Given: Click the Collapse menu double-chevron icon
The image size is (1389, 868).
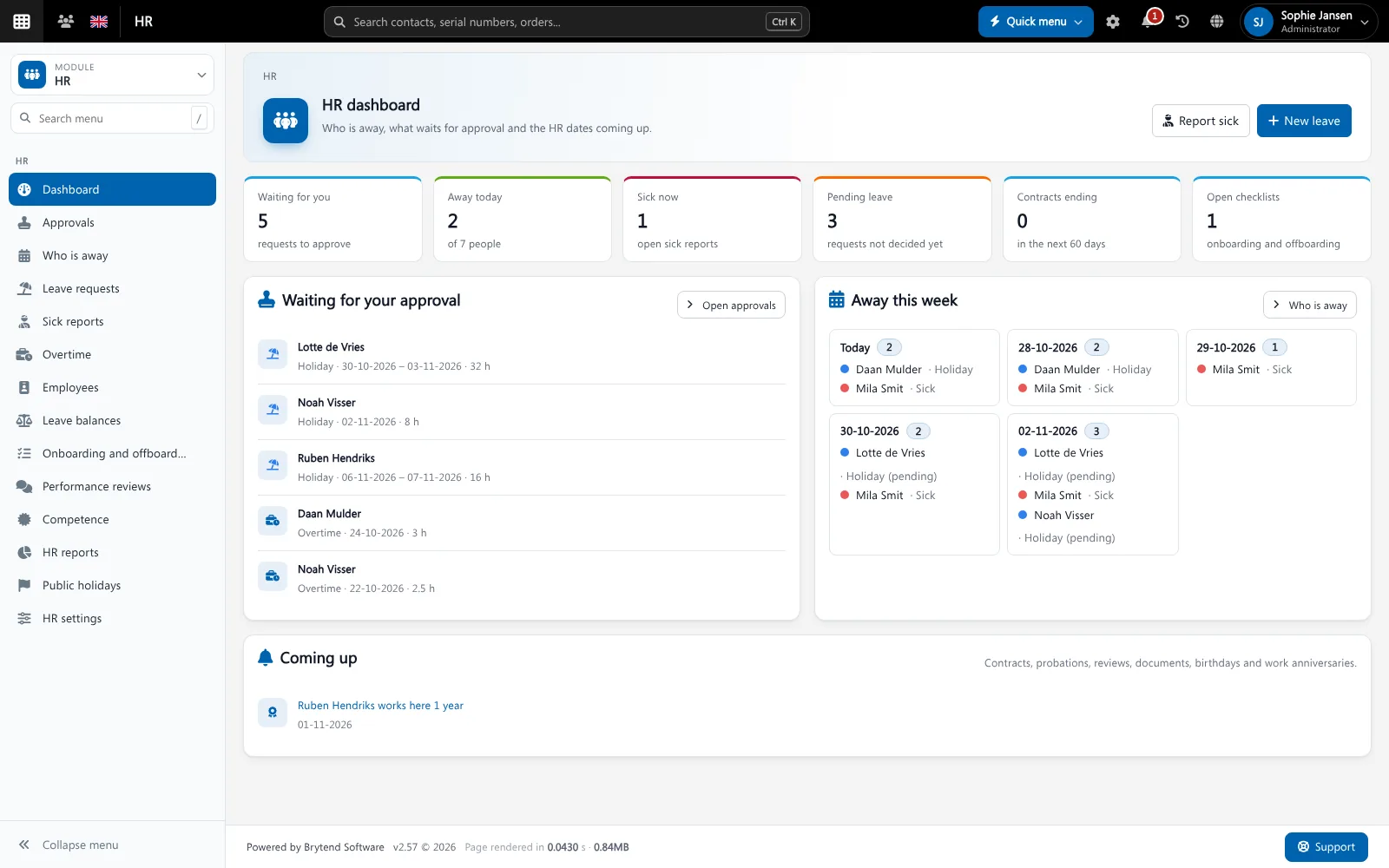Looking at the screenshot, I should [x=24, y=845].
